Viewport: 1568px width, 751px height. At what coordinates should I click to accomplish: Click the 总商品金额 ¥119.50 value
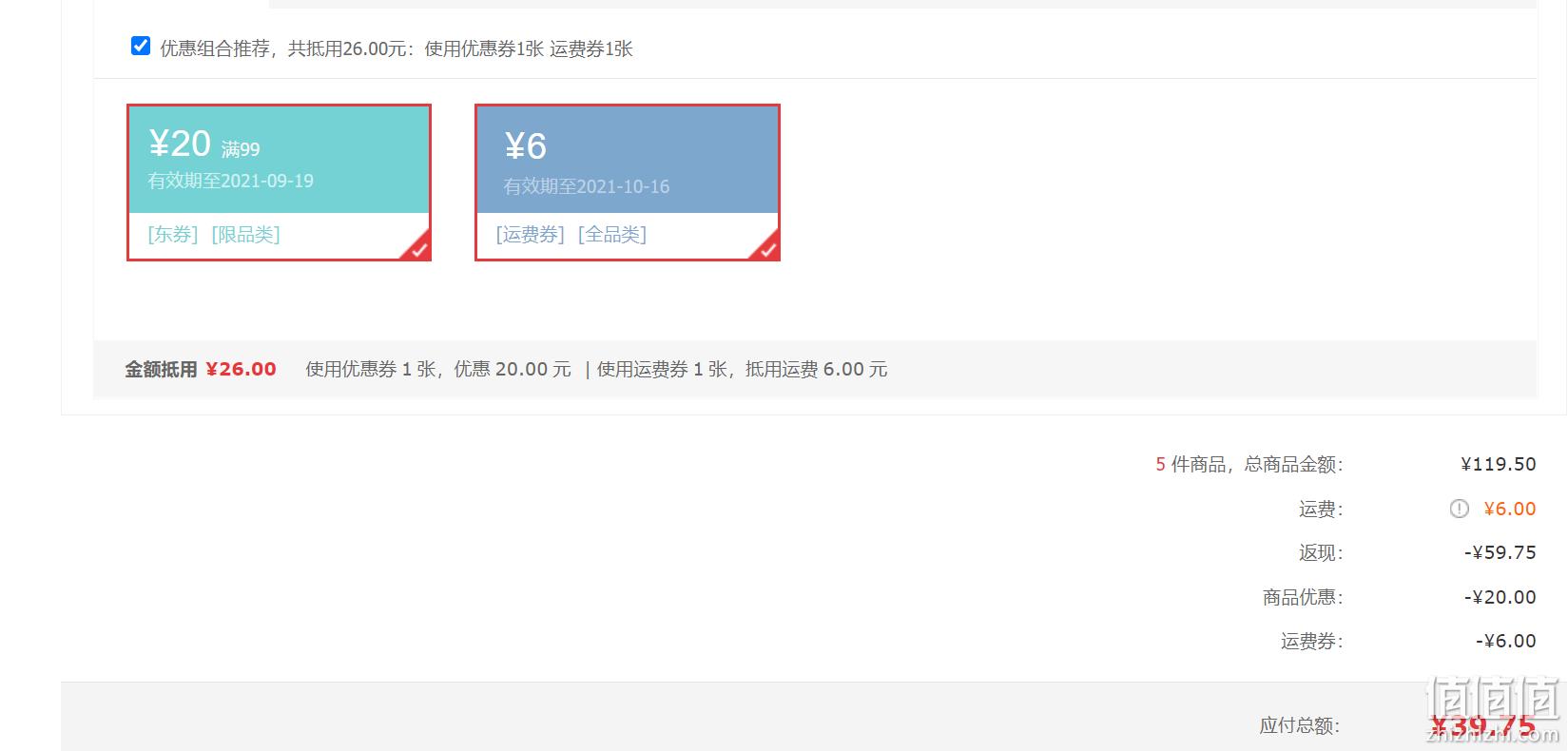point(1499,464)
